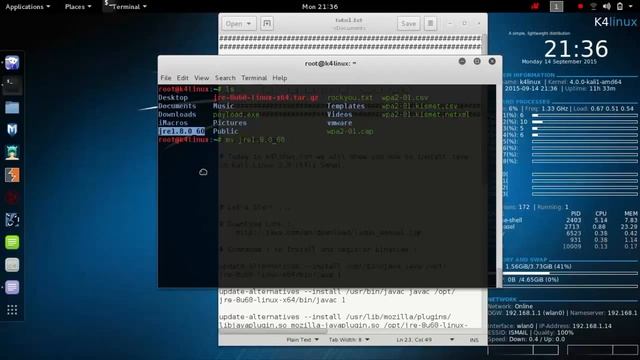Image resolution: width=640 pixels, height=360 pixels.
Task: Click wpa2-01.cap in terminal listing
Action: click(350, 131)
